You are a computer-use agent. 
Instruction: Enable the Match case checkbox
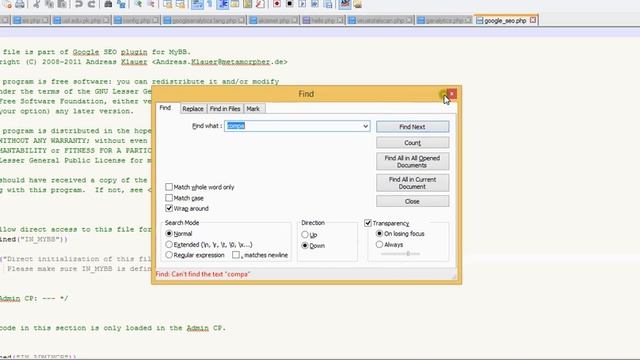point(169,198)
